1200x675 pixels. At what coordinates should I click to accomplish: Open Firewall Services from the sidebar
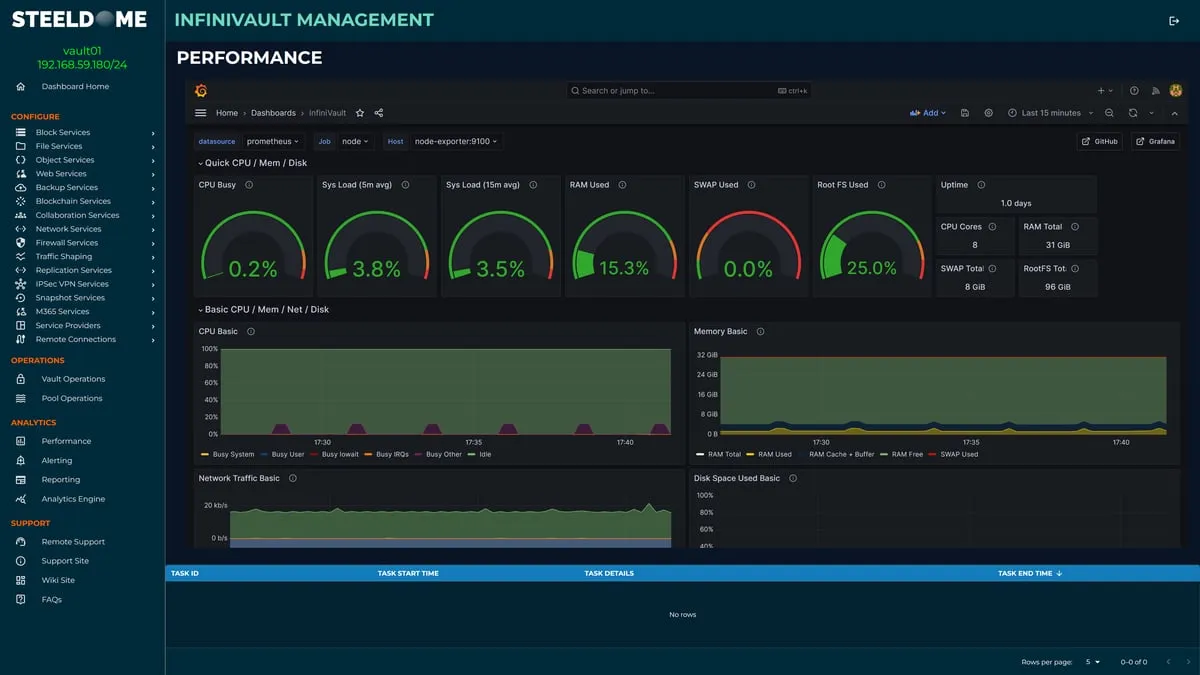(66, 242)
